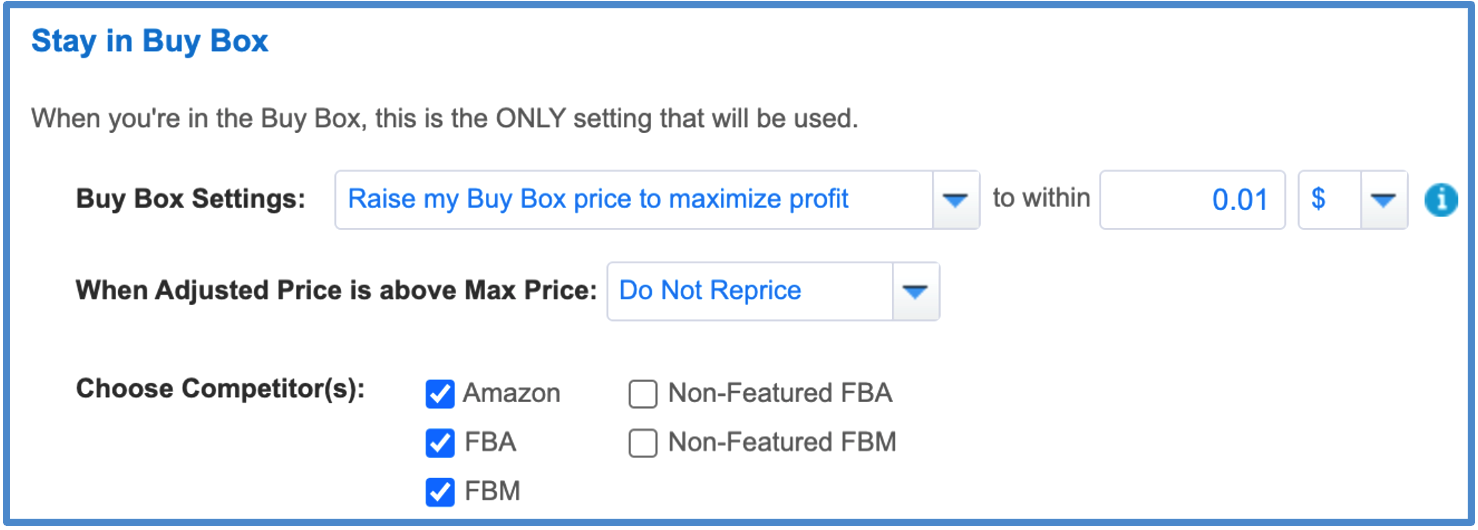Expand the Buy Box Settings dropdown arrow
Screen dimensions: 1478x530
point(956,200)
